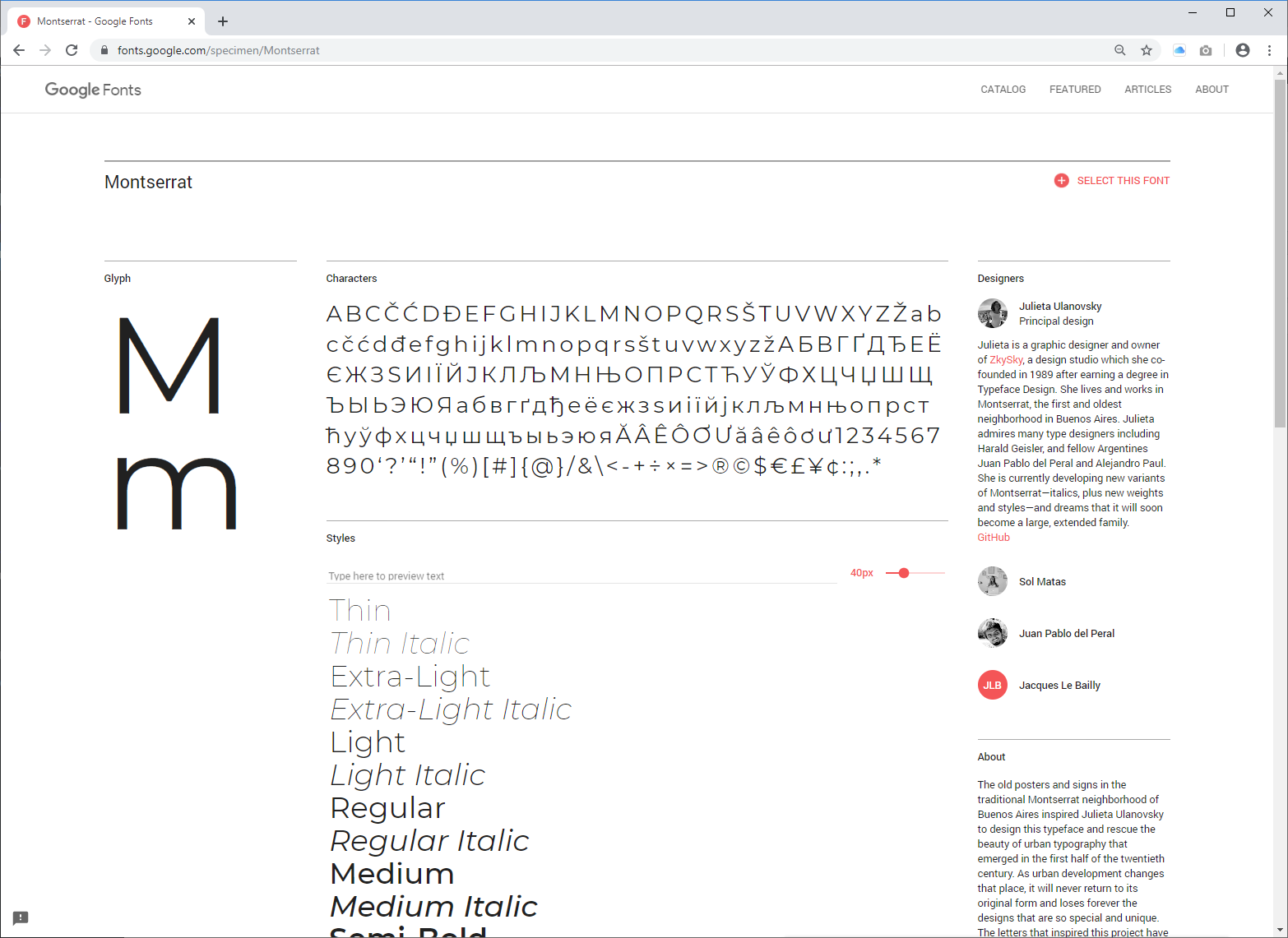Screen dimensions: 1288x938
Task: Minimize the Chrome browser window
Action: pos(1193,12)
